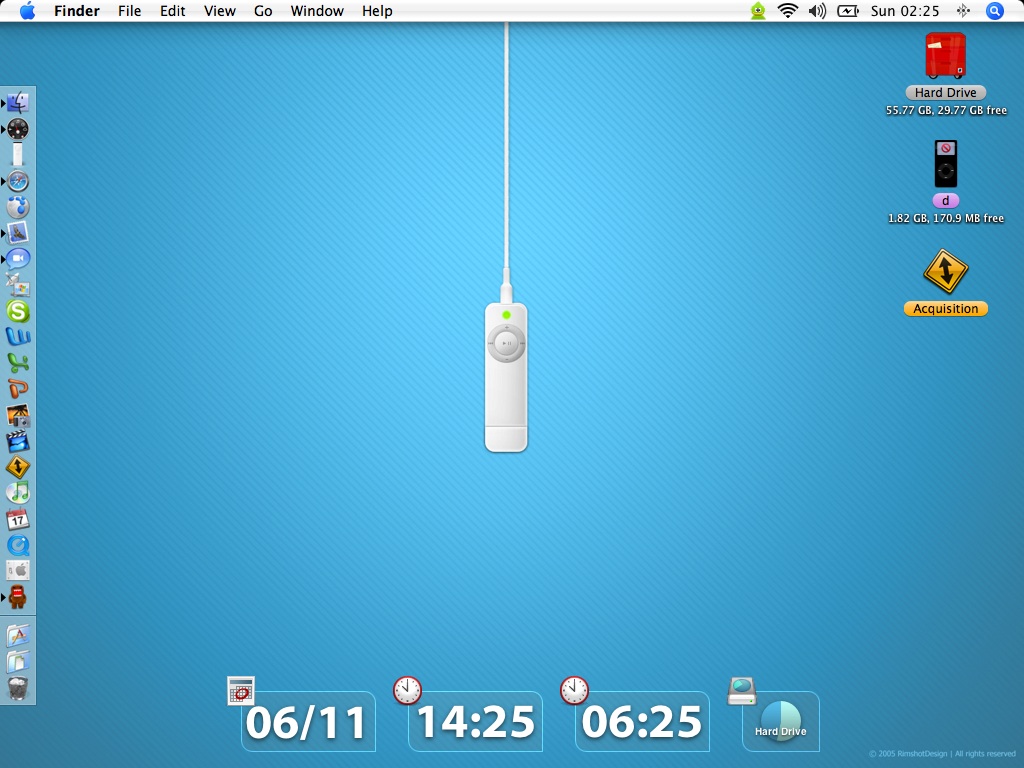Click the Bluetooth-style menu extra icon
The image size is (1024, 768).
point(963,11)
